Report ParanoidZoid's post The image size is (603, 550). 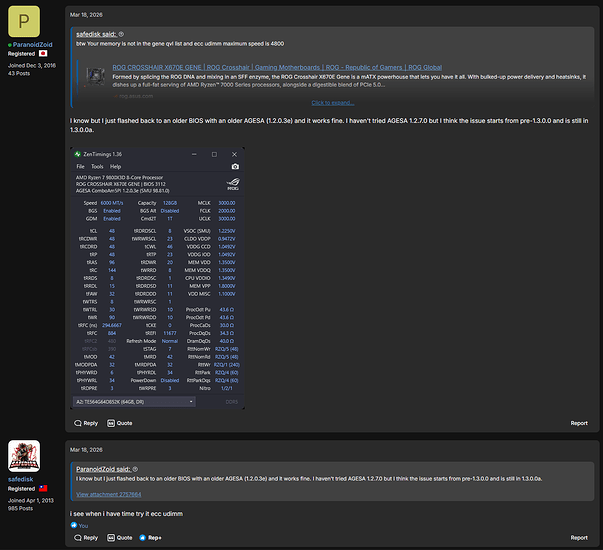pyautogui.click(x=579, y=423)
